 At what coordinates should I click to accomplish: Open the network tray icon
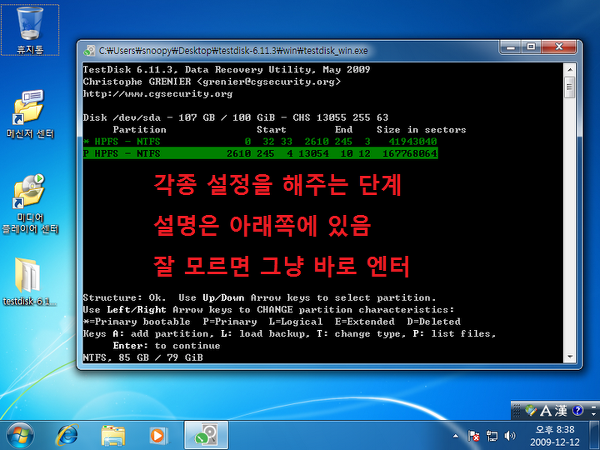click(x=492, y=436)
